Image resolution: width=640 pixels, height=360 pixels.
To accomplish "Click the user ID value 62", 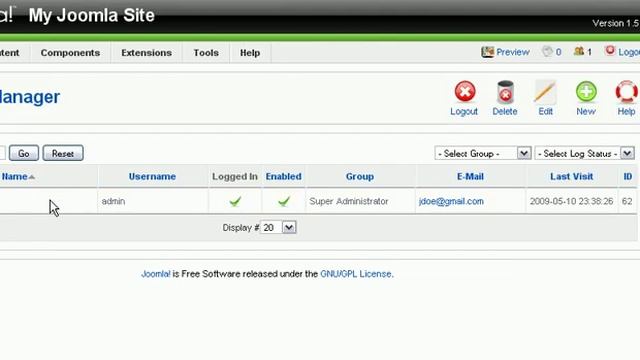I will click(627, 201).
